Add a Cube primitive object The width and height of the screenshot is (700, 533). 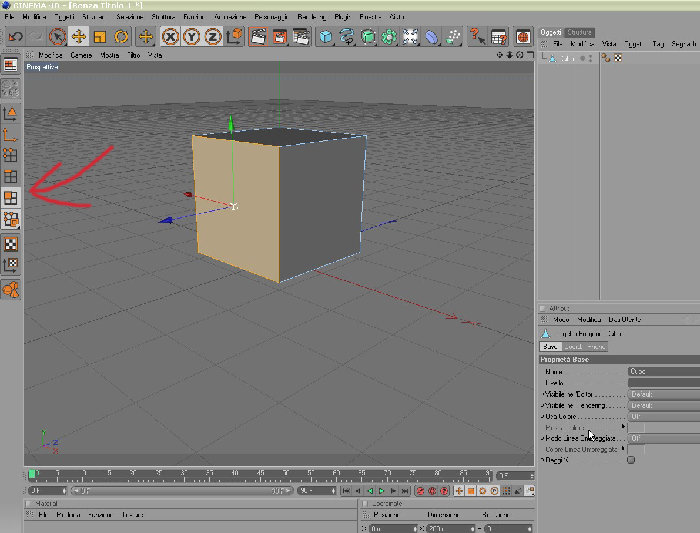(x=325, y=37)
